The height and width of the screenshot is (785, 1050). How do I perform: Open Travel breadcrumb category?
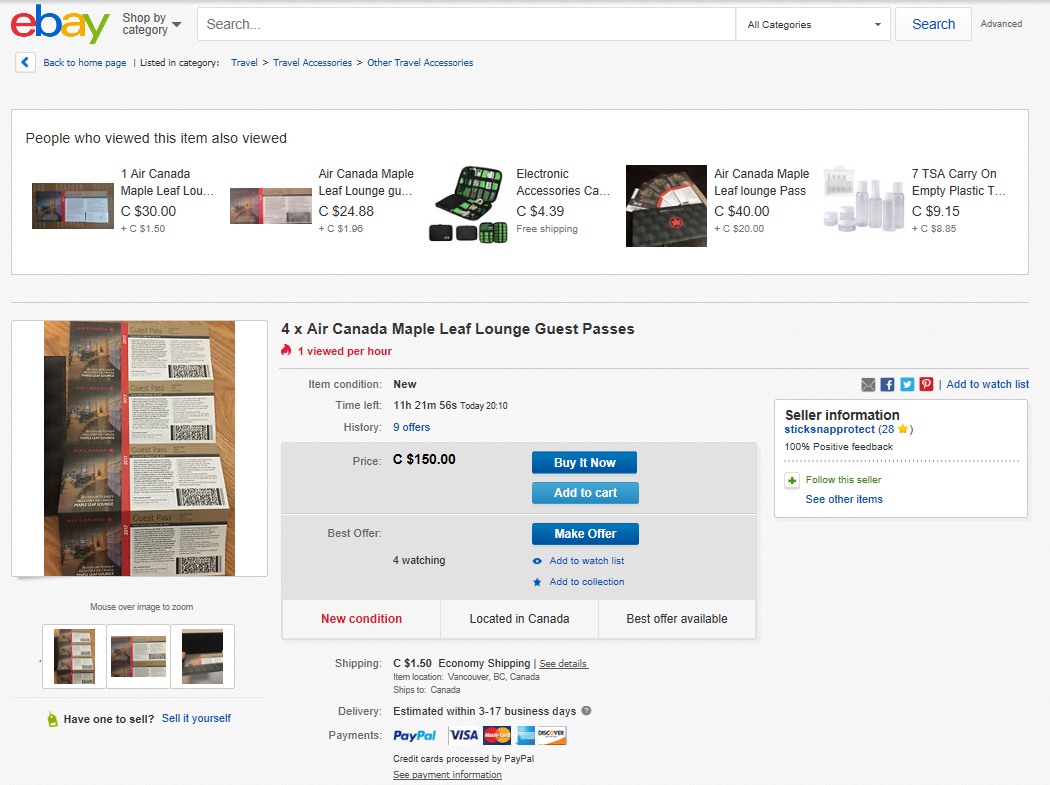click(x=244, y=62)
